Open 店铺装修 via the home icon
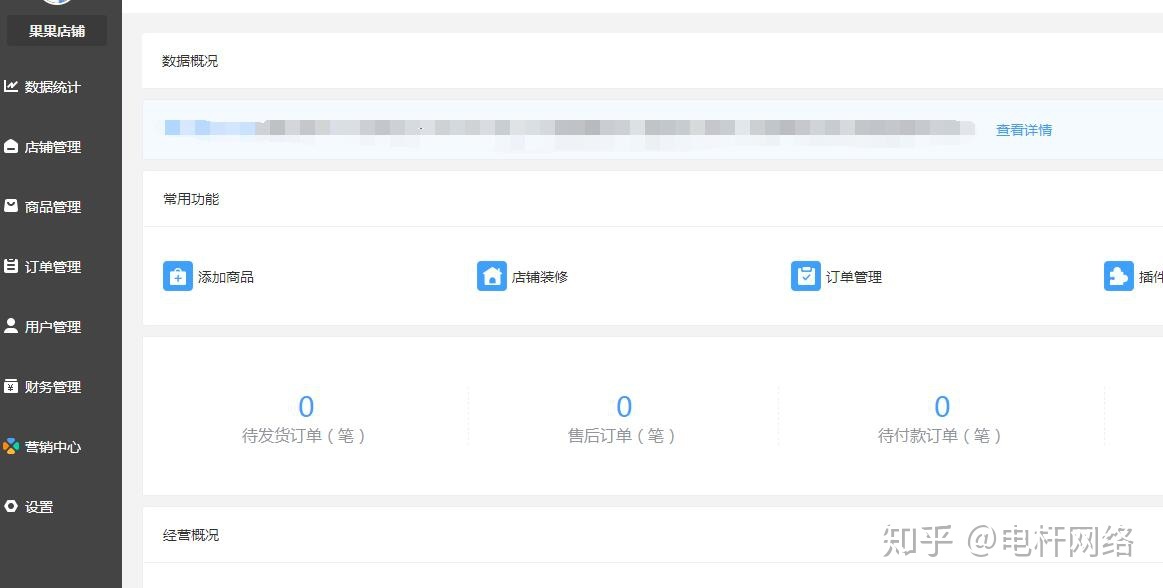This screenshot has height=588, width=1163. tap(491, 276)
